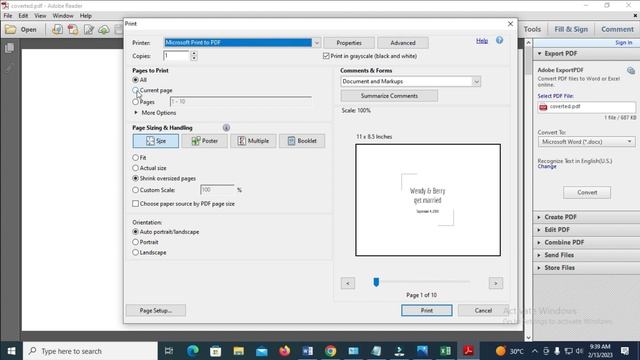Click Cancel in the Print dialog
Screen dimensions: 640x360
click(x=483, y=311)
